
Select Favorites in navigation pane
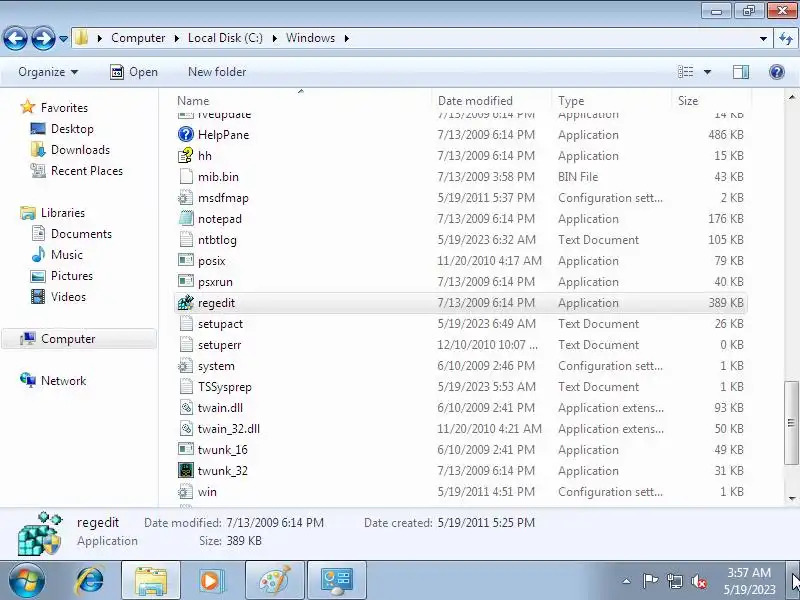64,108
